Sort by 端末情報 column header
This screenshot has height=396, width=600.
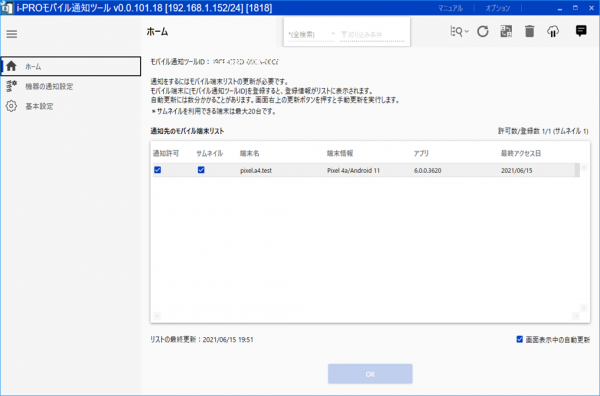[x=340, y=153]
